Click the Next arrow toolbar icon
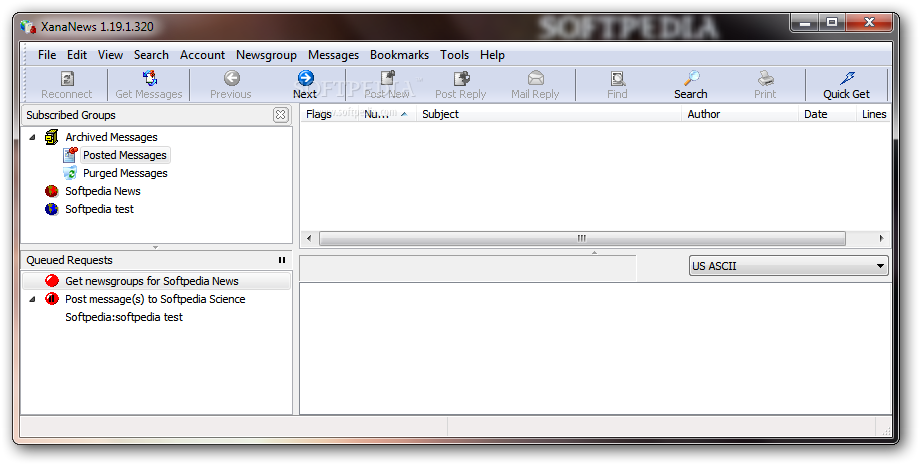Screen dimensions: 920x465 [306, 78]
